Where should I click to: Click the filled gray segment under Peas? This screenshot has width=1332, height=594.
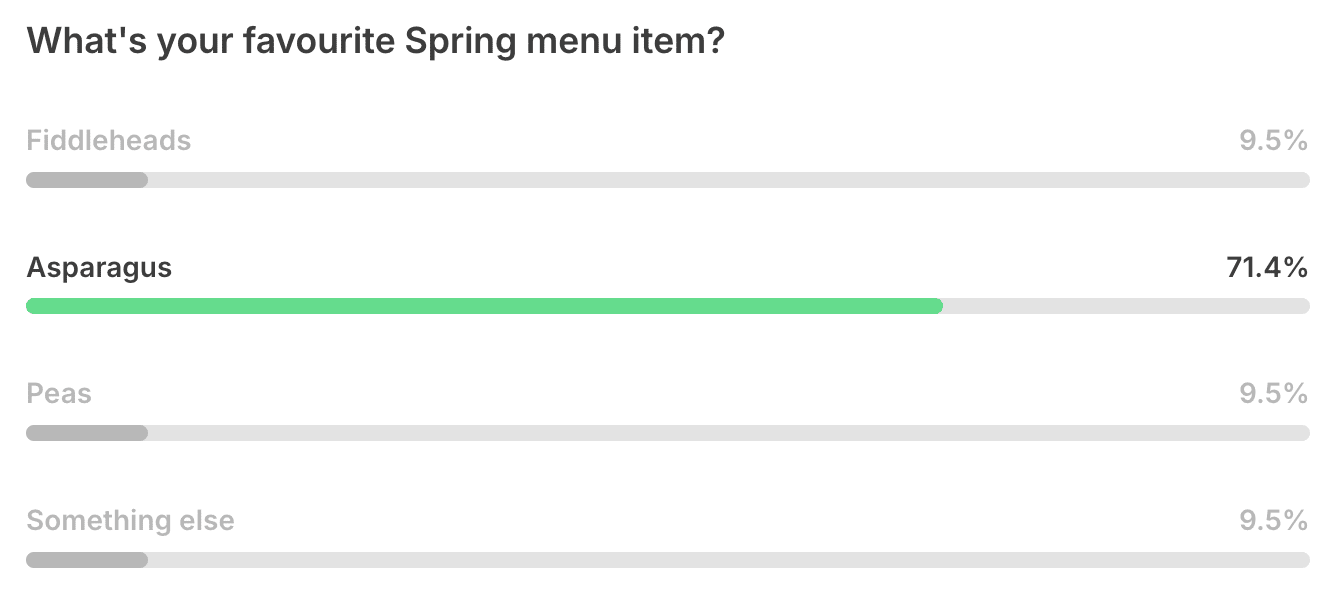(87, 433)
